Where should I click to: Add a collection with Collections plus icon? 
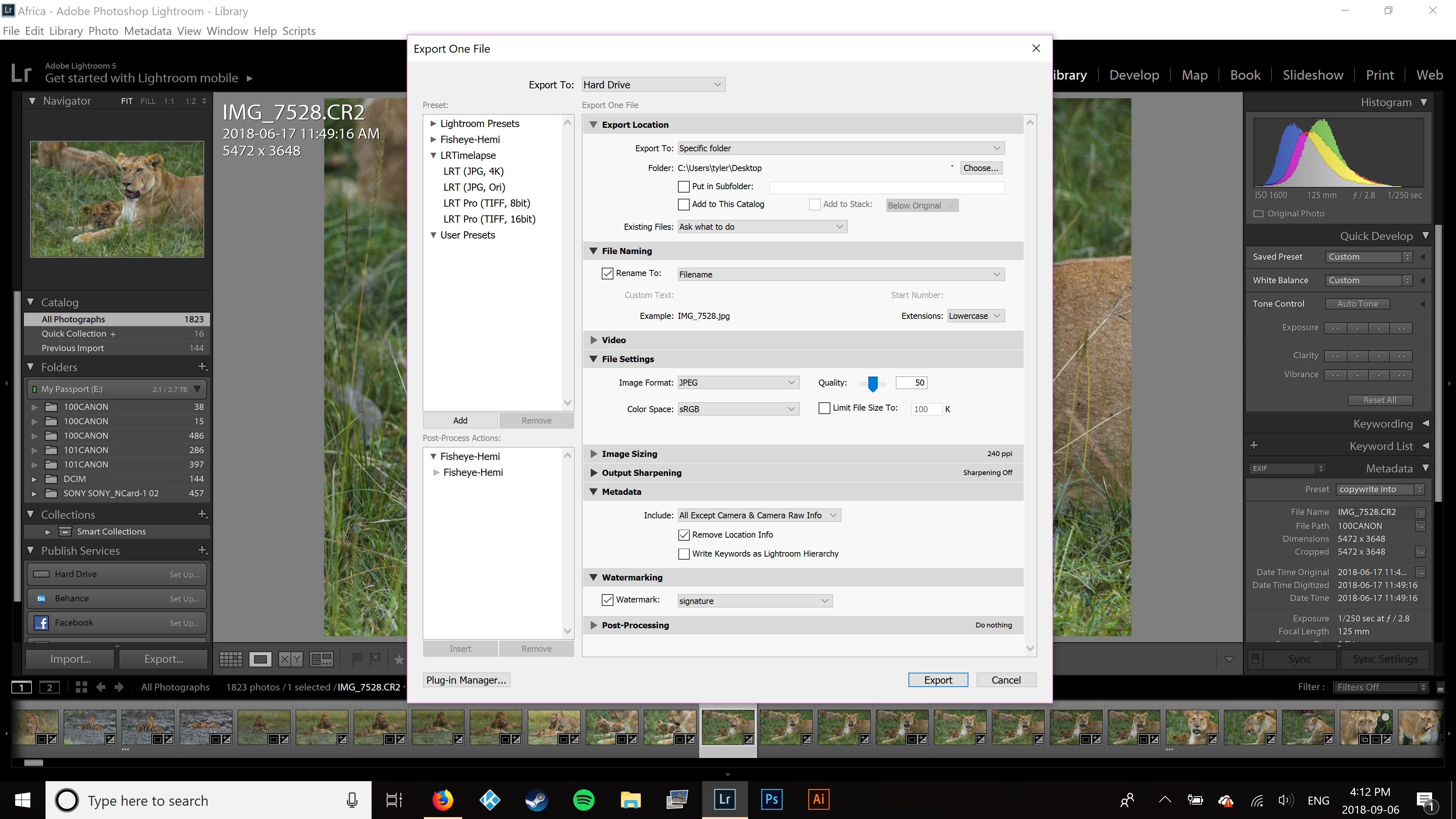pyautogui.click(x=203, y=515)
